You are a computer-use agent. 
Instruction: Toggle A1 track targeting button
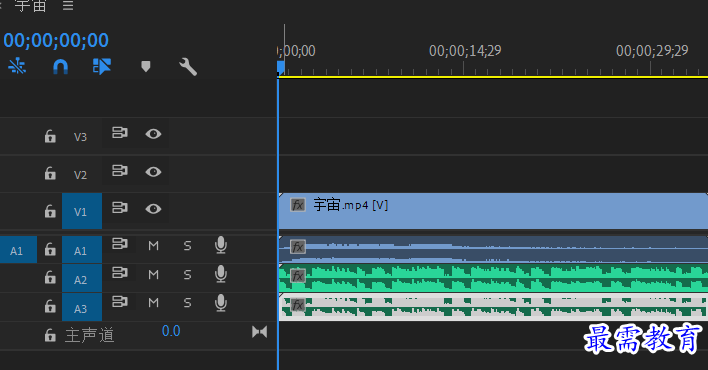tap(82, 250)
